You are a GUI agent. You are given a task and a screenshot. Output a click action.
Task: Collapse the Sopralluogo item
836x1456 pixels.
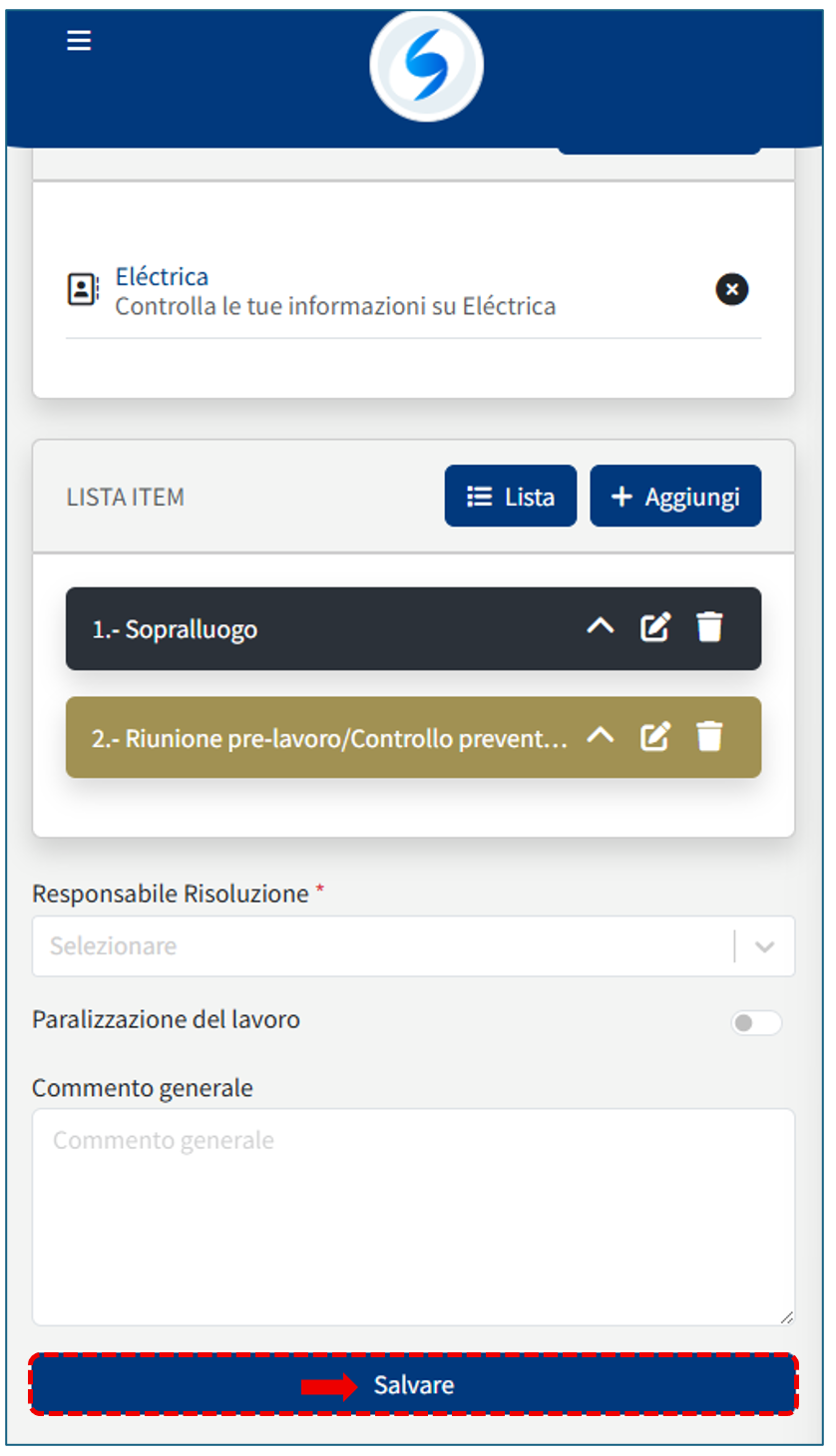coord(600,627)
